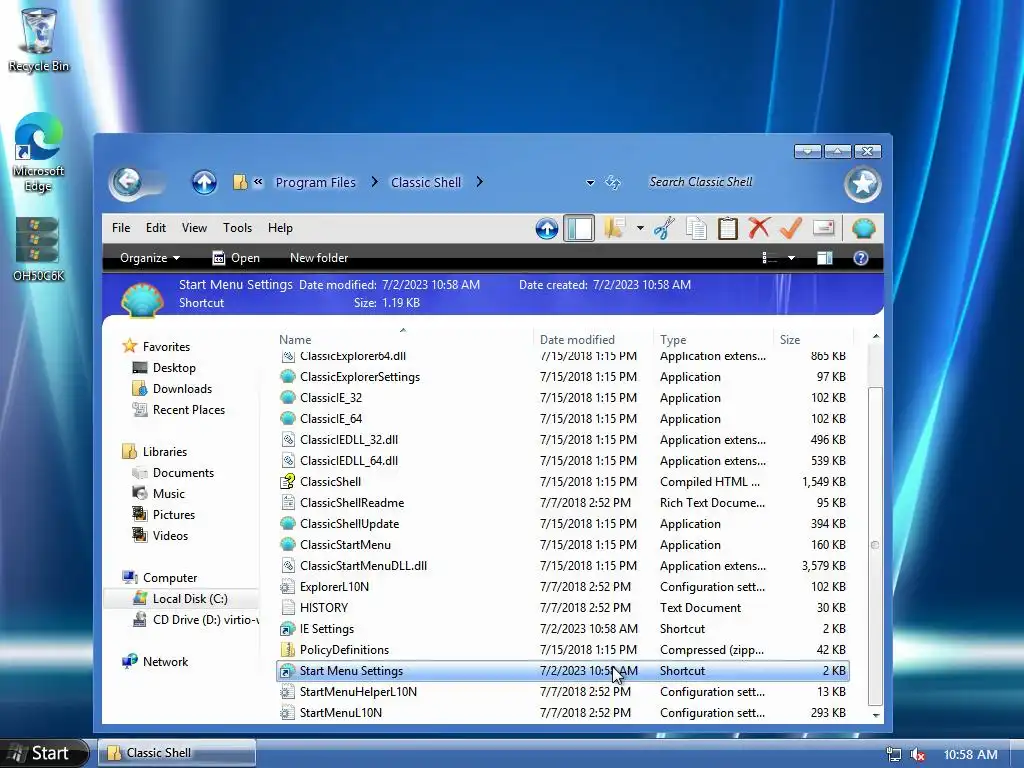The height and width of the screenshot is (768, 1024).
Task: Click the Paste clipboard icon
Action: (x=728, y=229)
